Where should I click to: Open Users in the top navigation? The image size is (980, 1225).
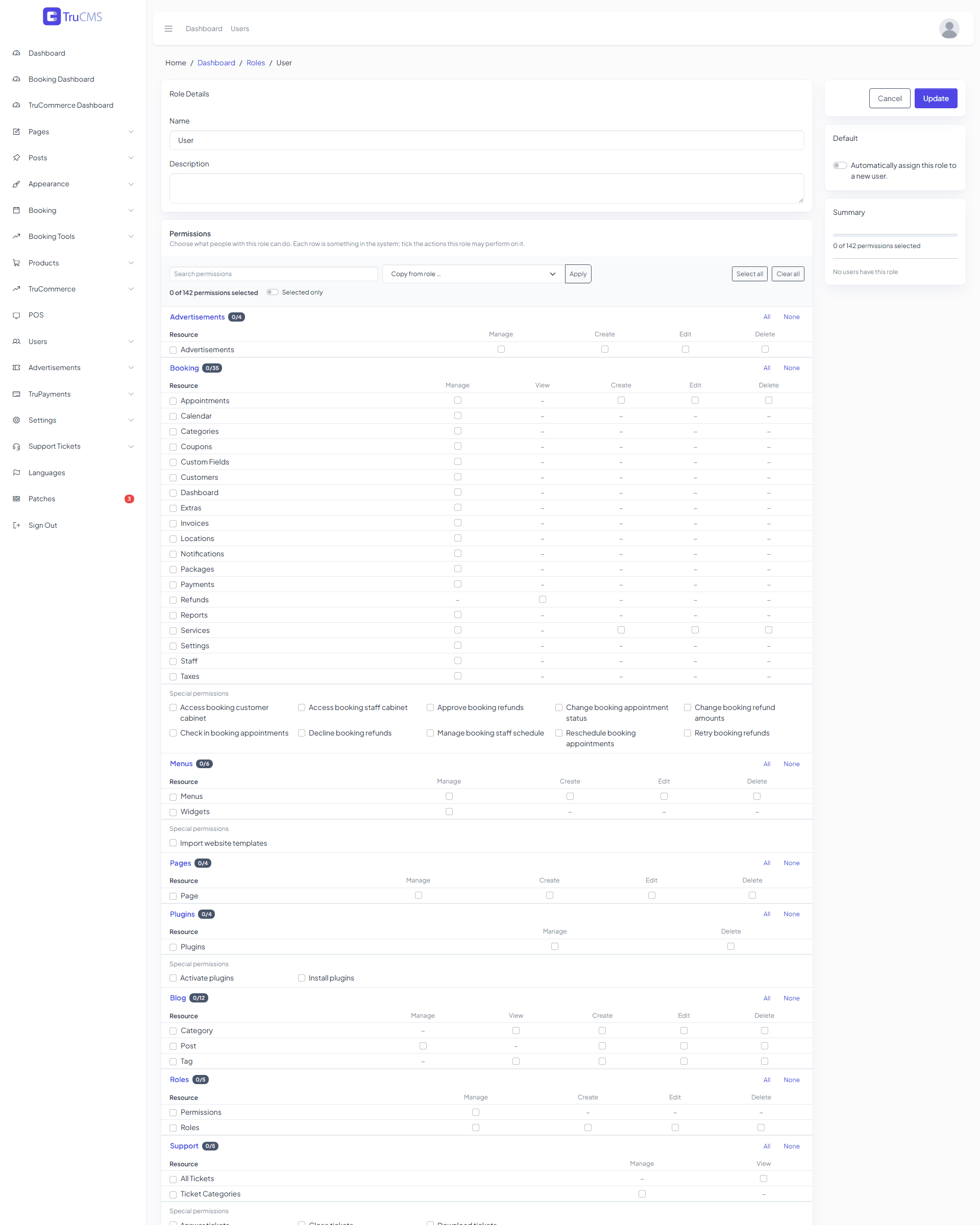240,29
